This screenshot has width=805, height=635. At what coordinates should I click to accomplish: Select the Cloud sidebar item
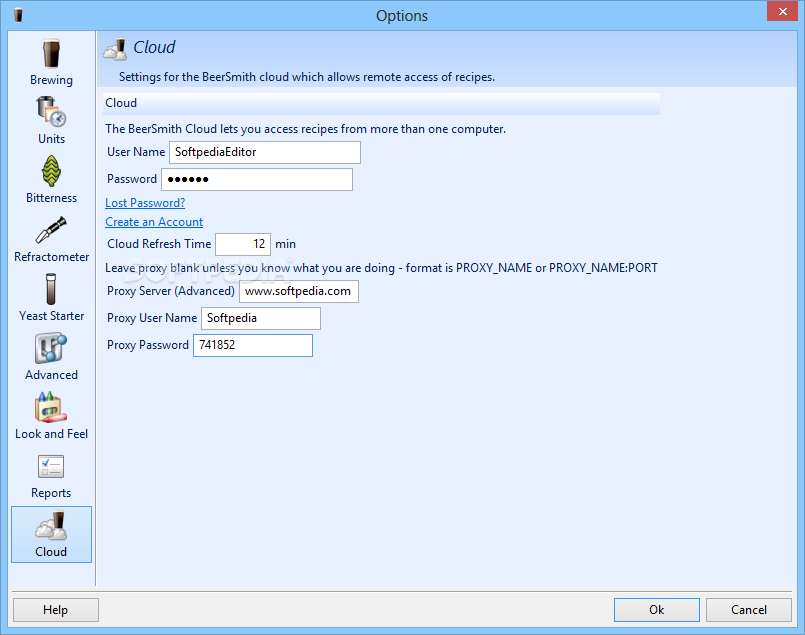pos(51,534)
